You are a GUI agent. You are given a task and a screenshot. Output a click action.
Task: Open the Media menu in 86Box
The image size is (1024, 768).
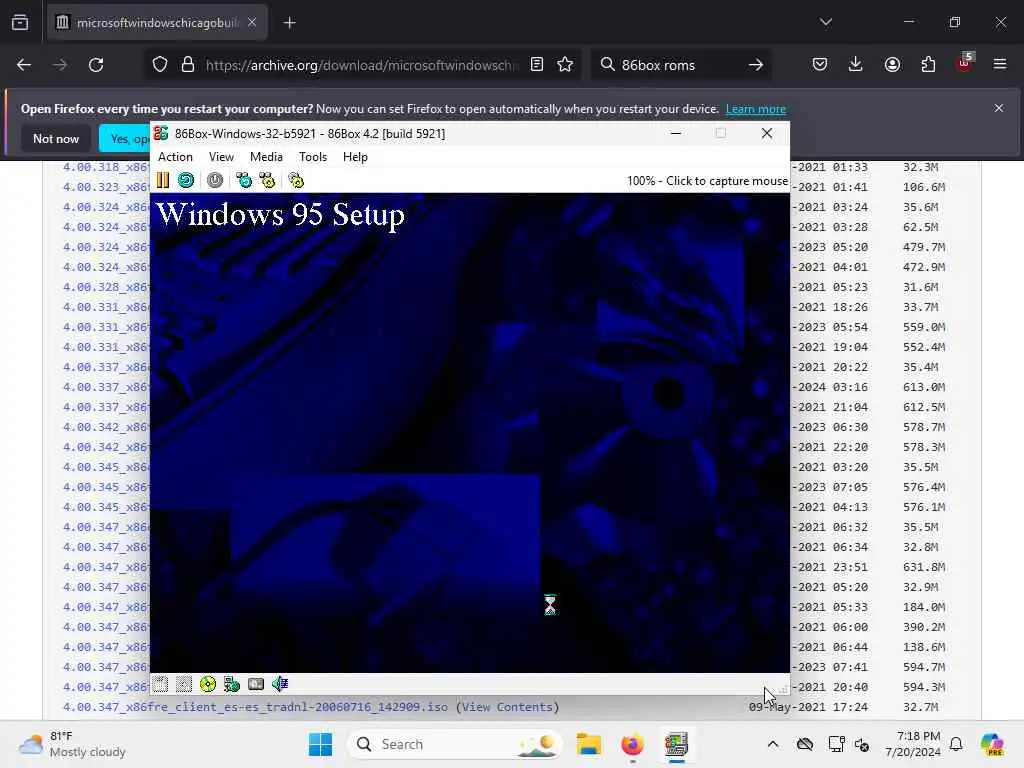click(266, 157)
